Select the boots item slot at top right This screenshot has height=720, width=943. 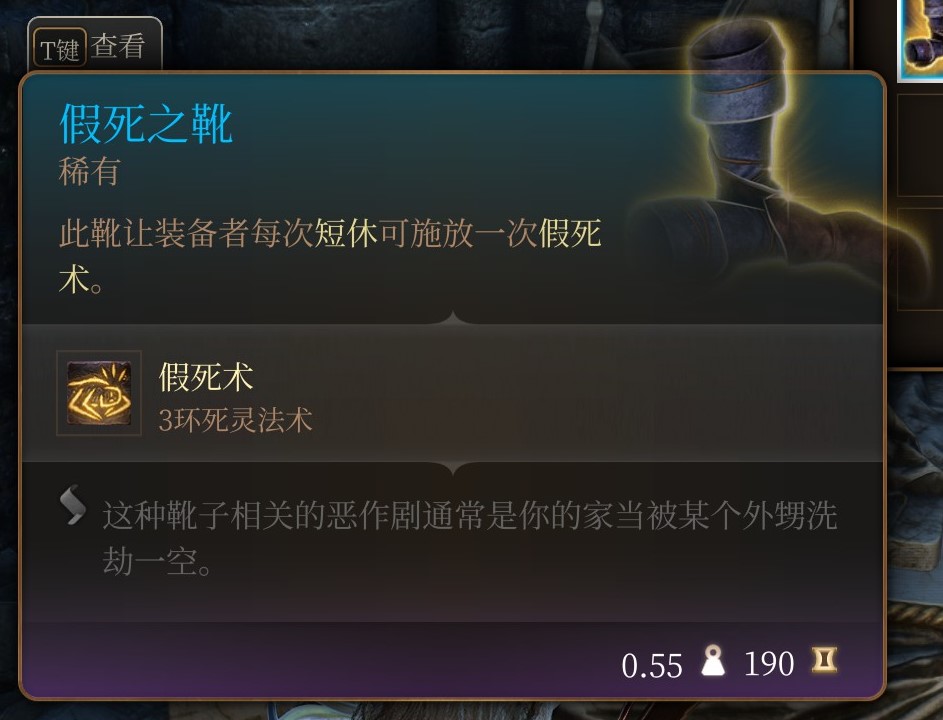pos(921,40)
